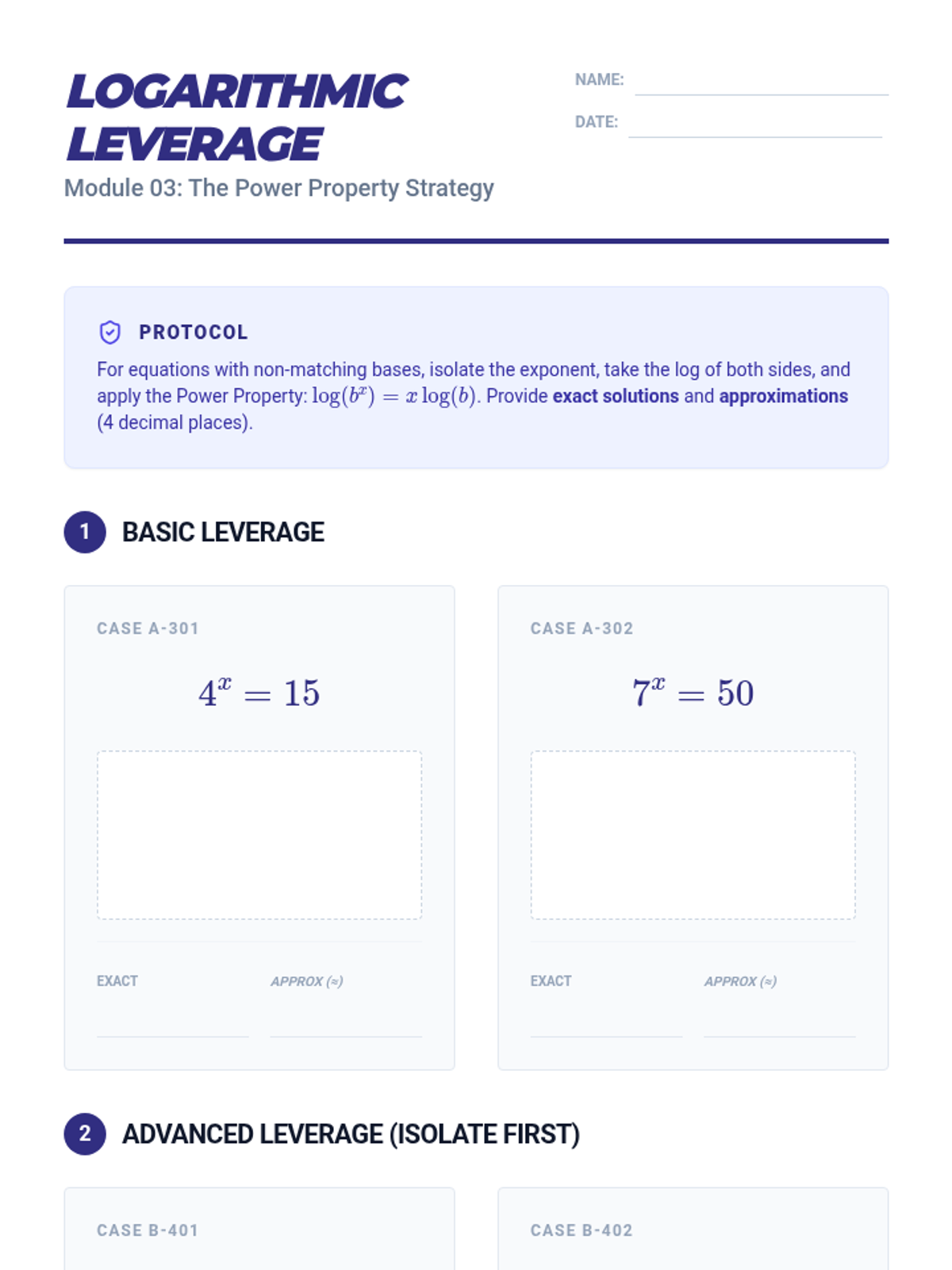This screenshot has height=1270, width=952.
Task: Click the equation 4^x = 15
Action: (259, 693)
